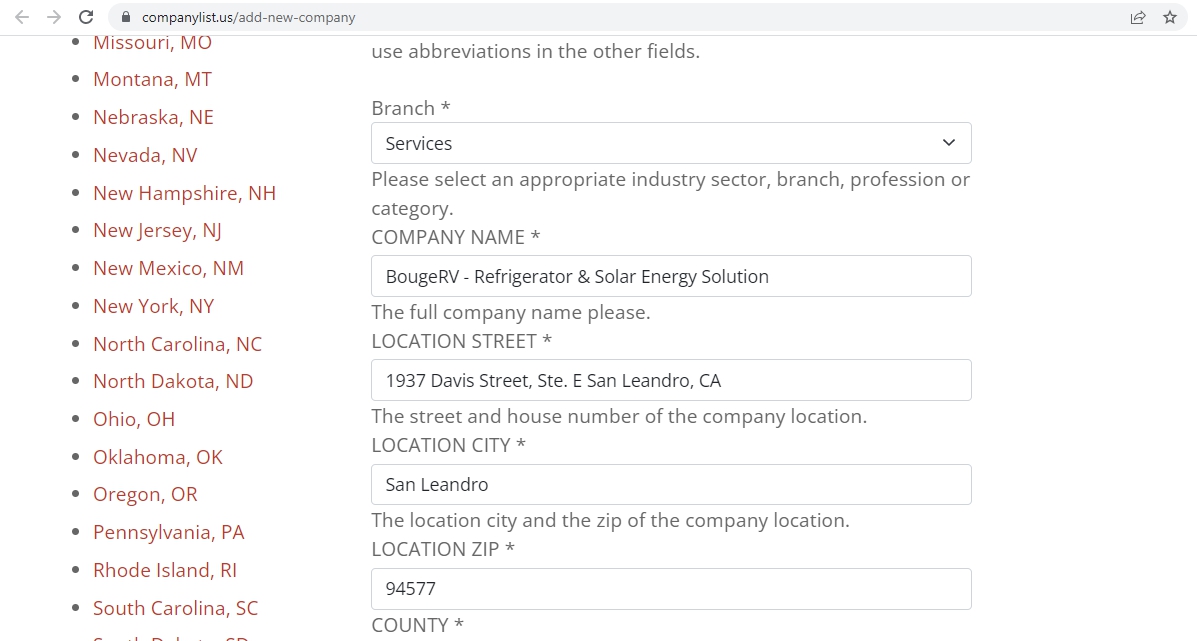
Task: Click the padlock site info icon
Action: click(x=125, y=17)
